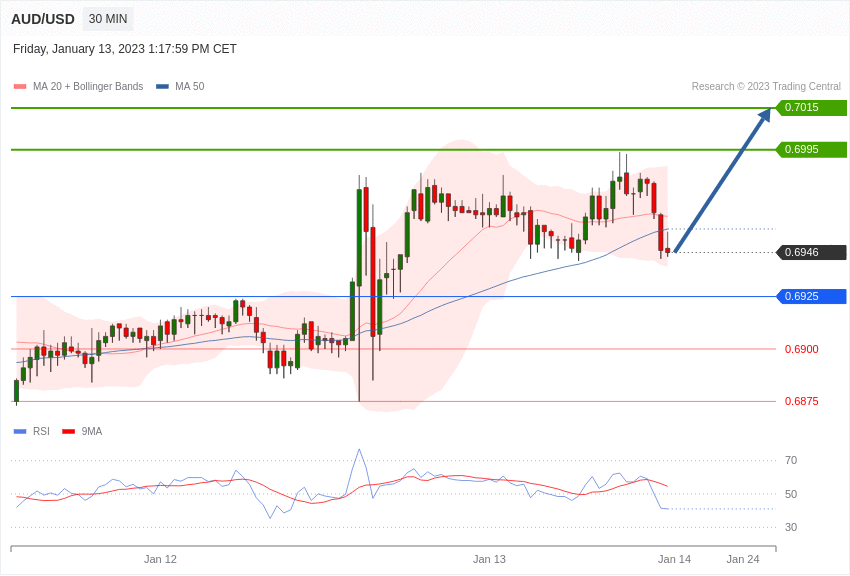
Task: Click the RSI 50 axis label
Action: click(x=791, y=494)
